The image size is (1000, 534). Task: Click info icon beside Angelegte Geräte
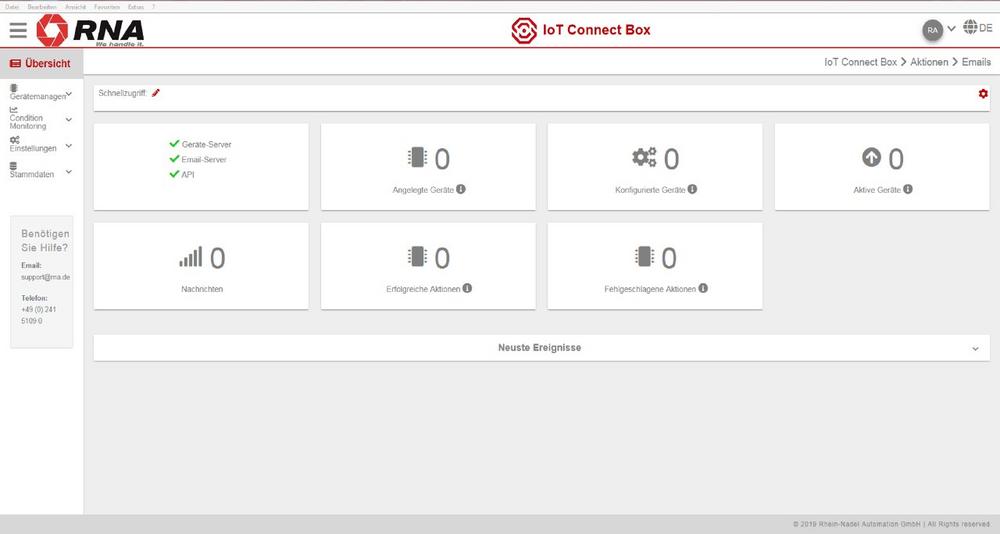click(x=461, y=188)
